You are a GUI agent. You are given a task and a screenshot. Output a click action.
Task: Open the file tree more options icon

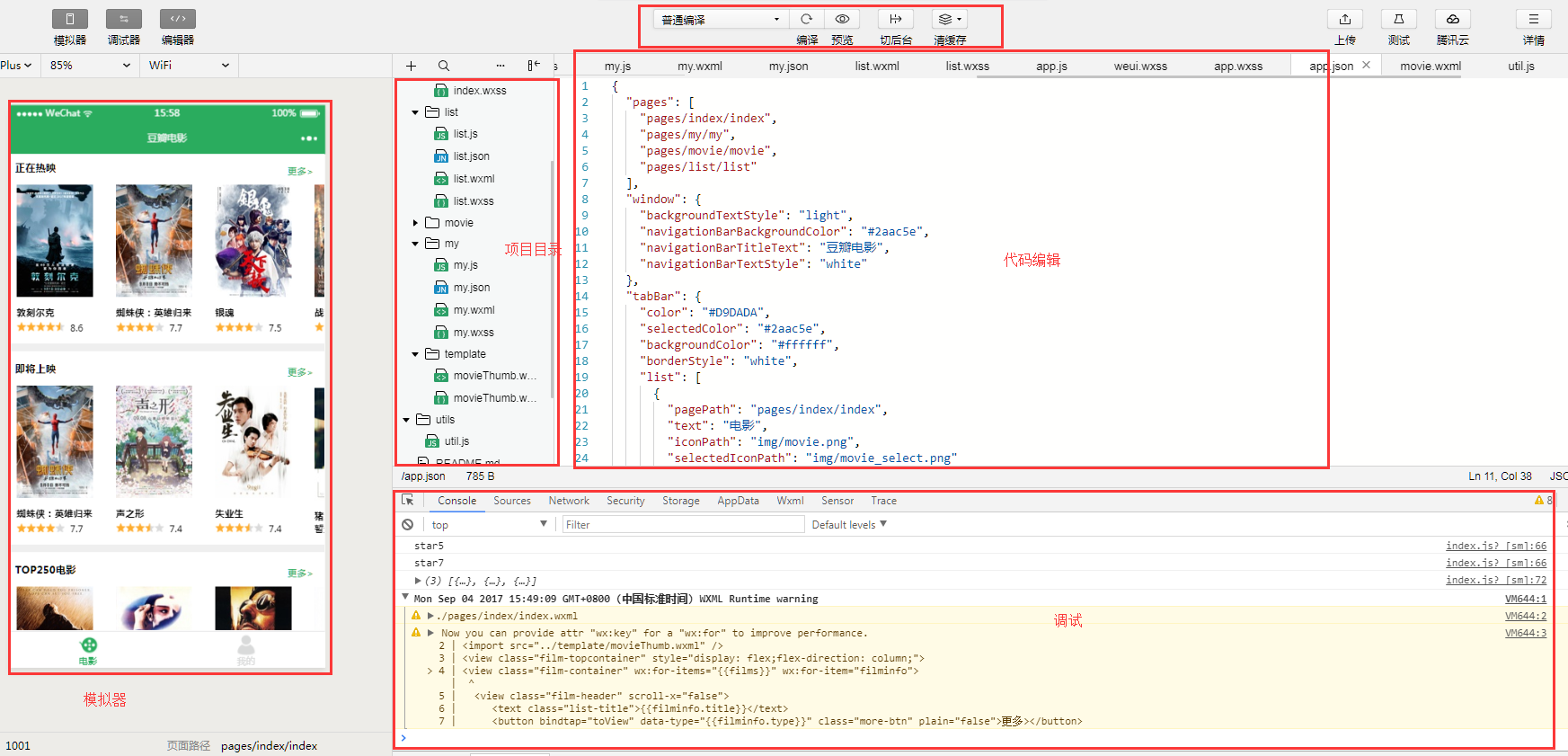[x=501, y=66]
